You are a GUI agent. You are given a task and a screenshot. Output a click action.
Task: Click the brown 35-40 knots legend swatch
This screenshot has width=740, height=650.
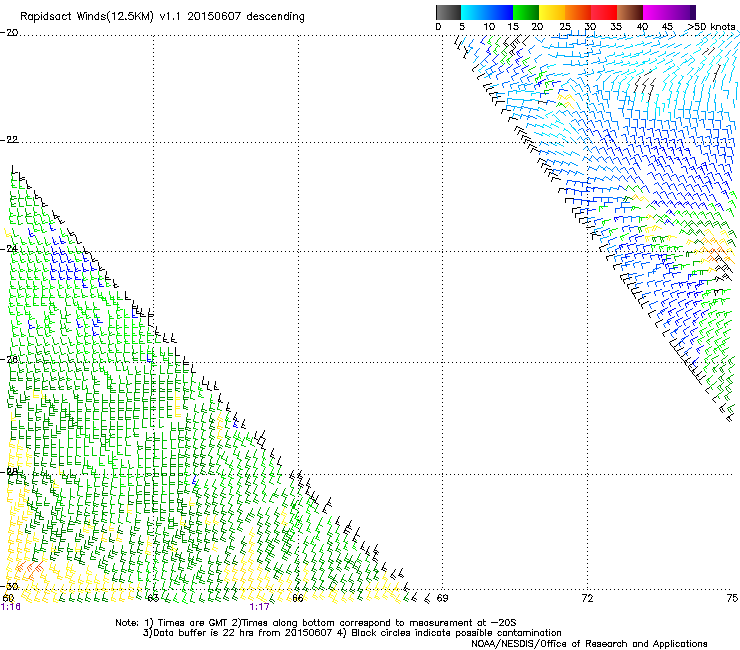click(x=630, y=12)
